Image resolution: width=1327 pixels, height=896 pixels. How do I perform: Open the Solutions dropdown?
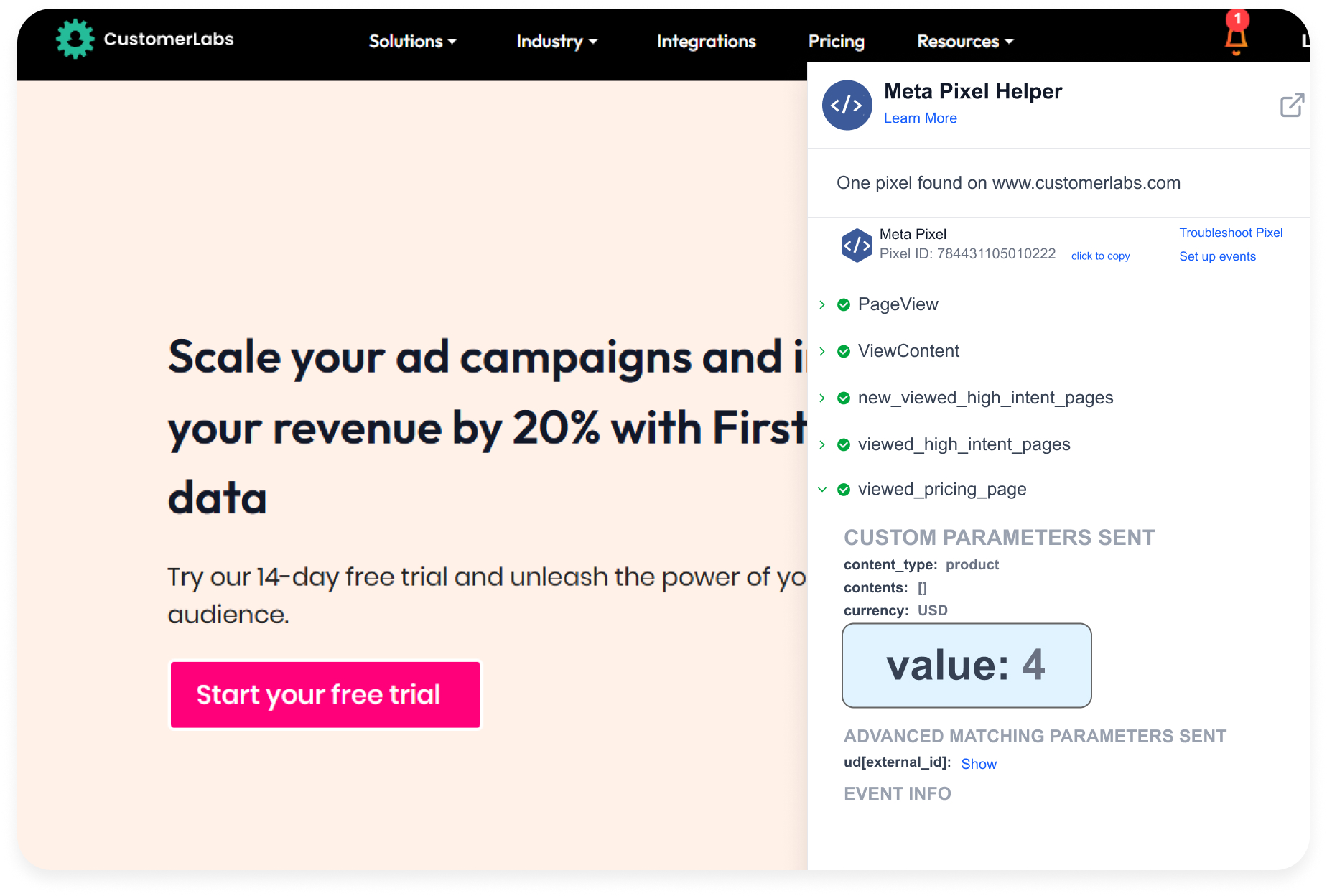pos(412,41)
